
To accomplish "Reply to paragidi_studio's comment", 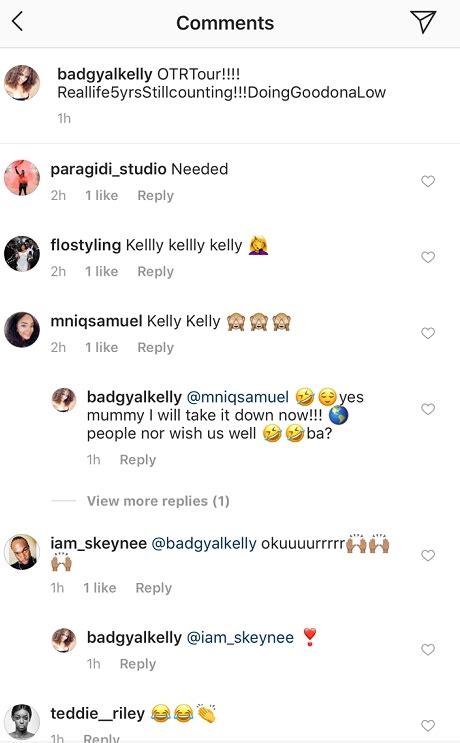I will (x=155, y=195).
